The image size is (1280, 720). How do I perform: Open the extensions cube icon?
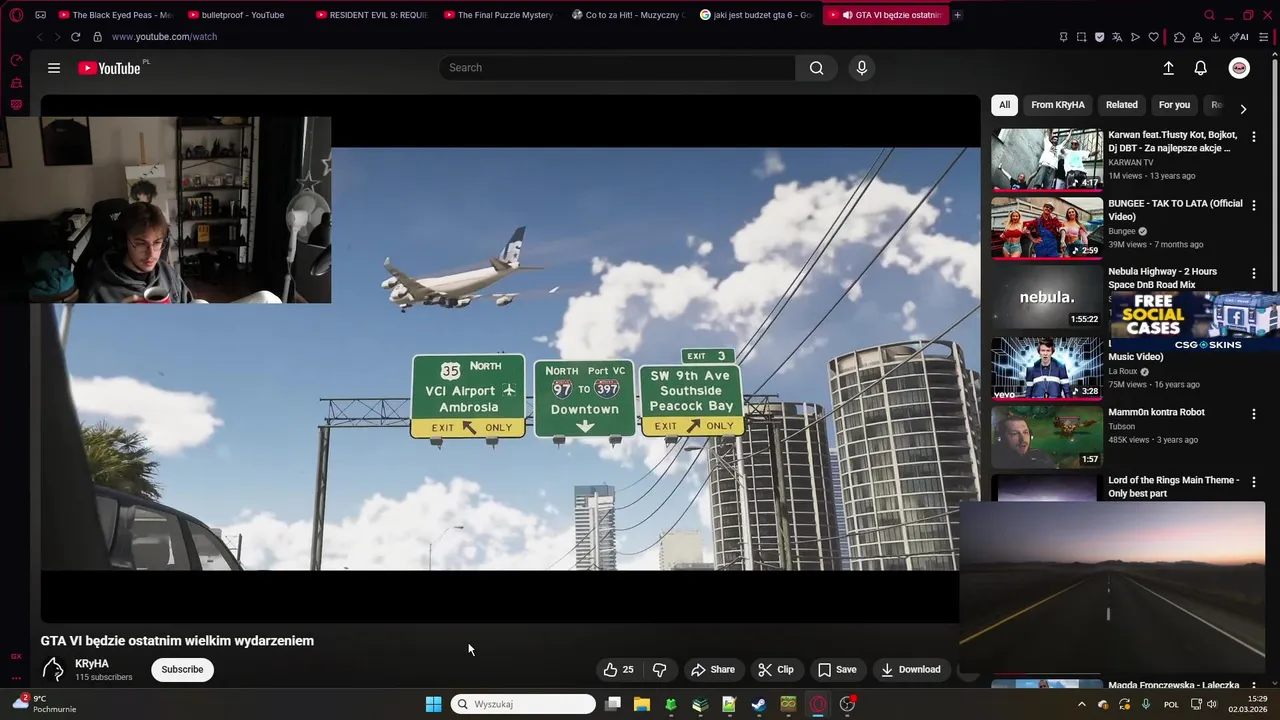pos(1179,37)
